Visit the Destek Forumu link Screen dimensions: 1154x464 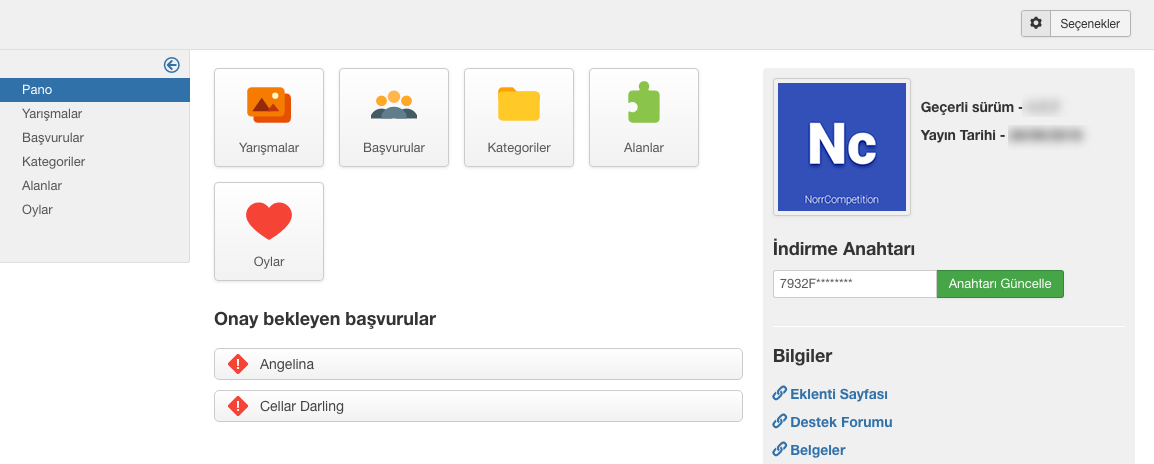pos(840,422)
